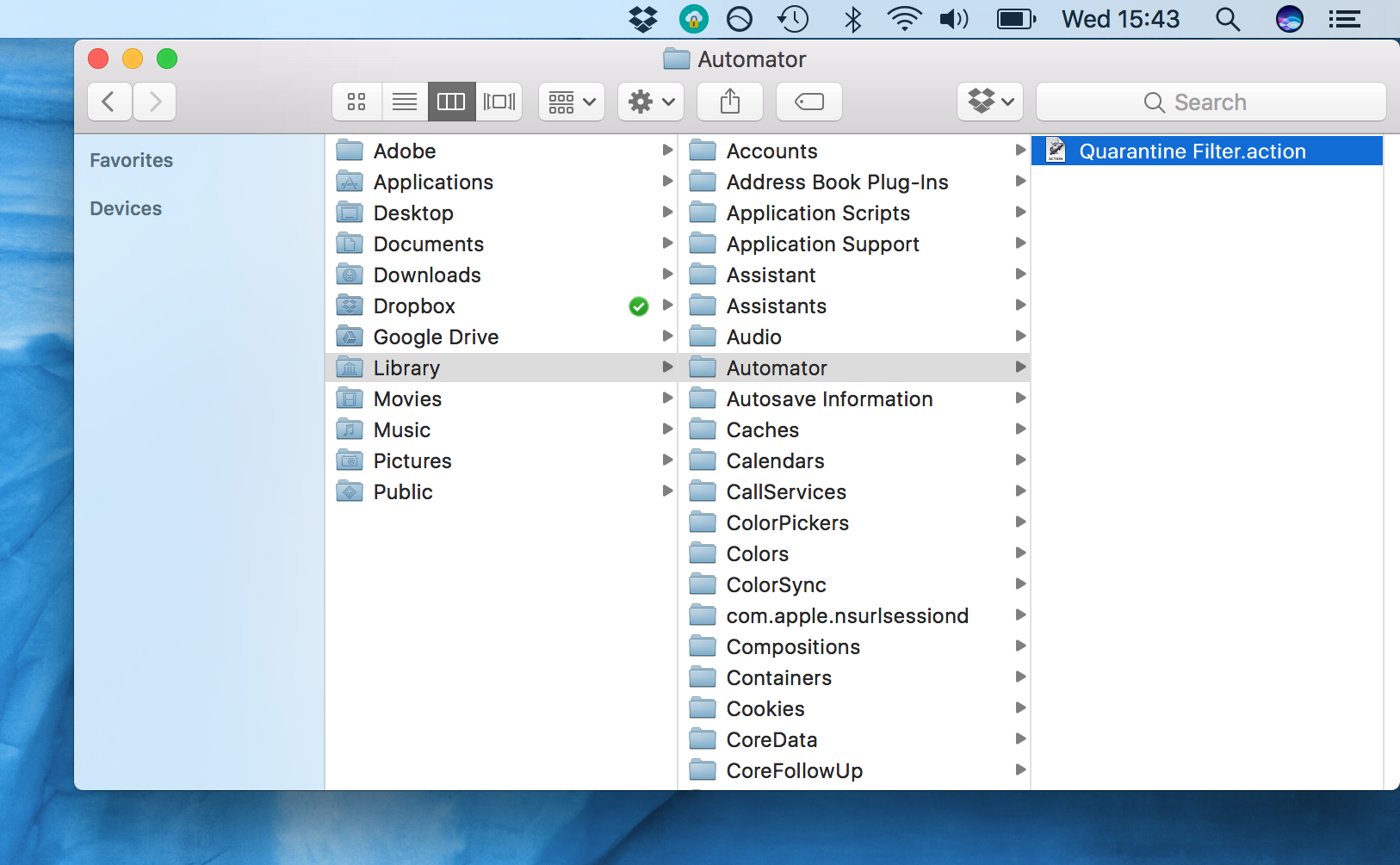Expand the CallServices folder arrow
1400x865 pixels.
1020,491
